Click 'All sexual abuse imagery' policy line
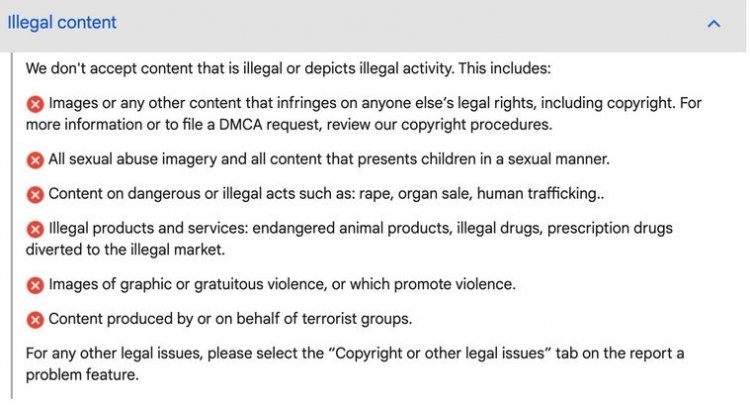 pos(329,159)
